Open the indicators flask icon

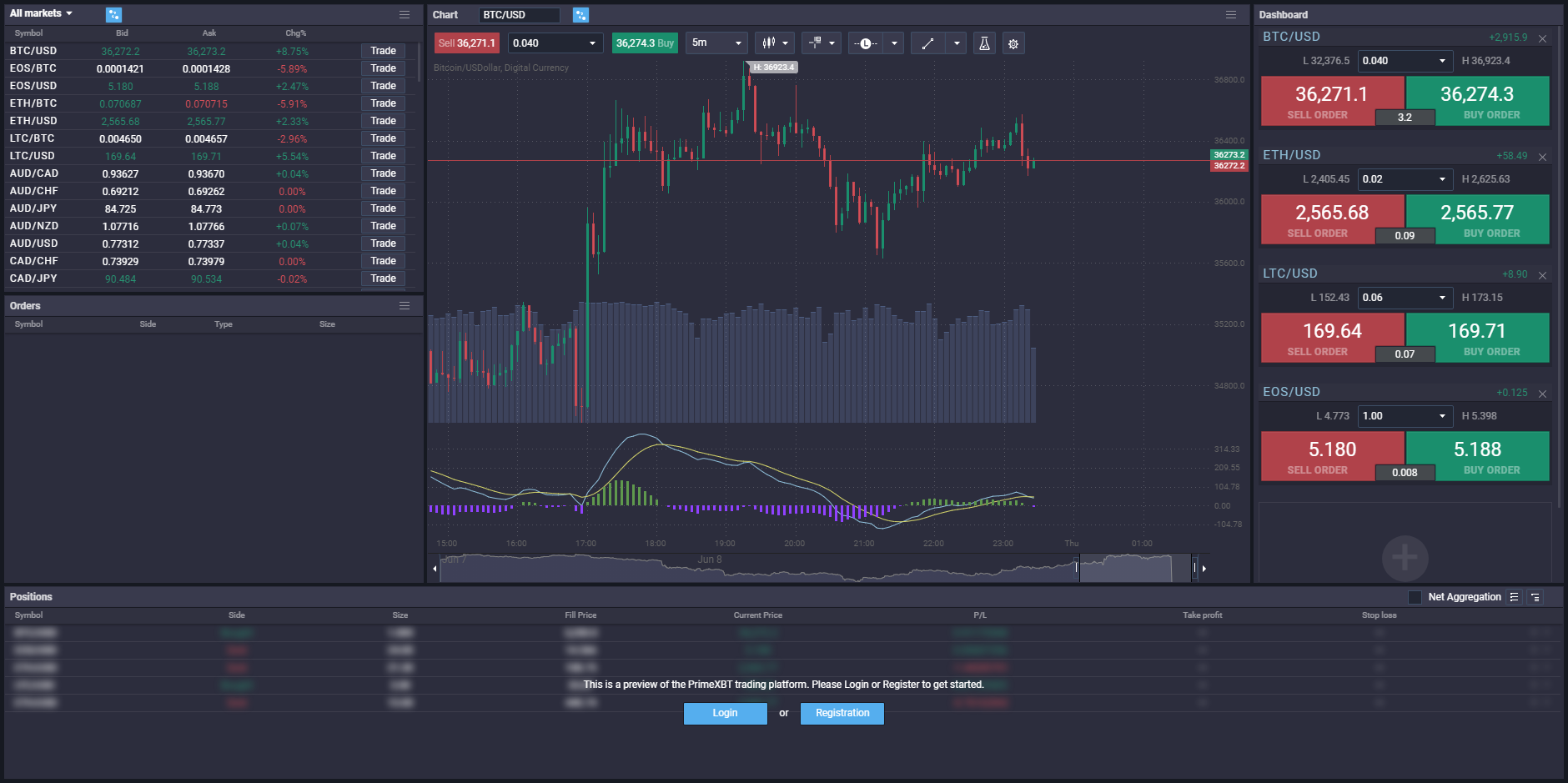point(984,43)
